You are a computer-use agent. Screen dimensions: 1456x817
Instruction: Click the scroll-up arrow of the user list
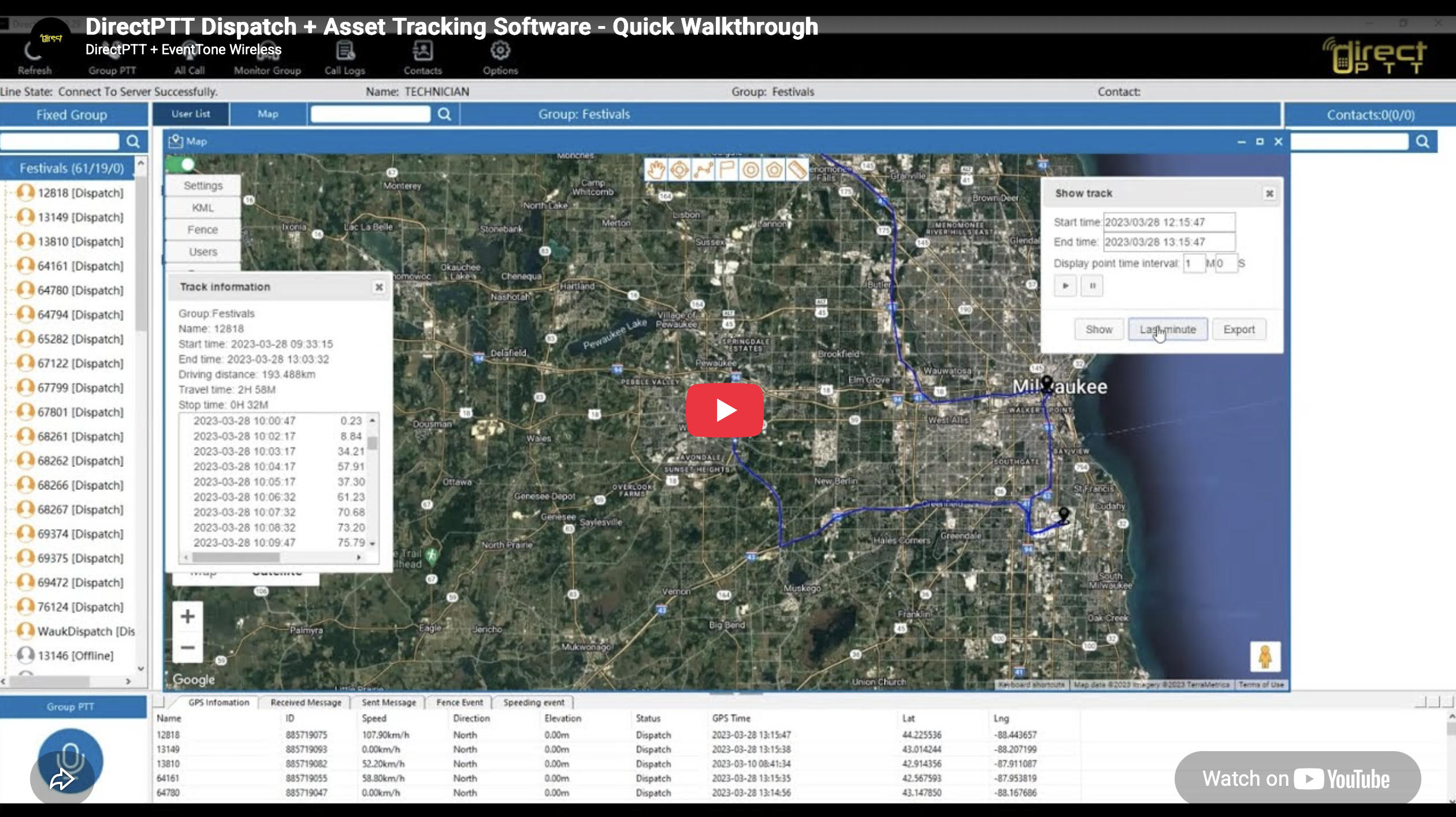(141, 164)
